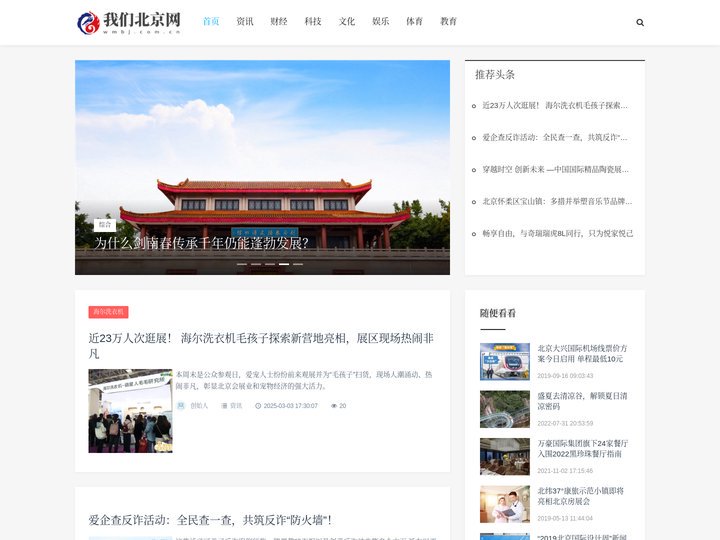Open the 资讯 nav menu item
This screenshot has width=720, height=540.
pos(245,21)
